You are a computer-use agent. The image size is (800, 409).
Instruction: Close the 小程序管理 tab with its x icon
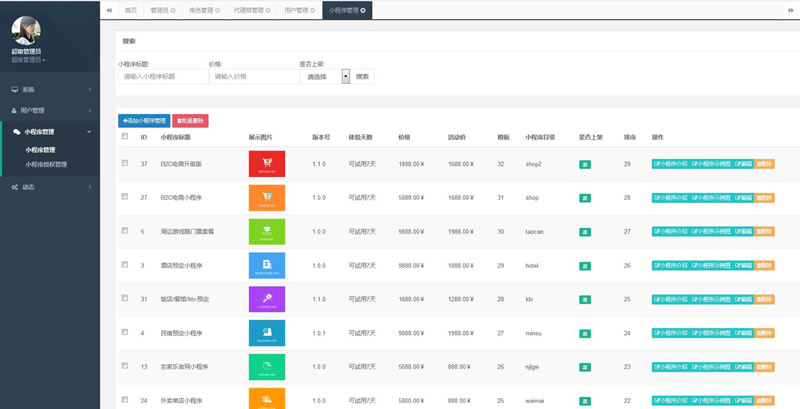coord(363,10)
